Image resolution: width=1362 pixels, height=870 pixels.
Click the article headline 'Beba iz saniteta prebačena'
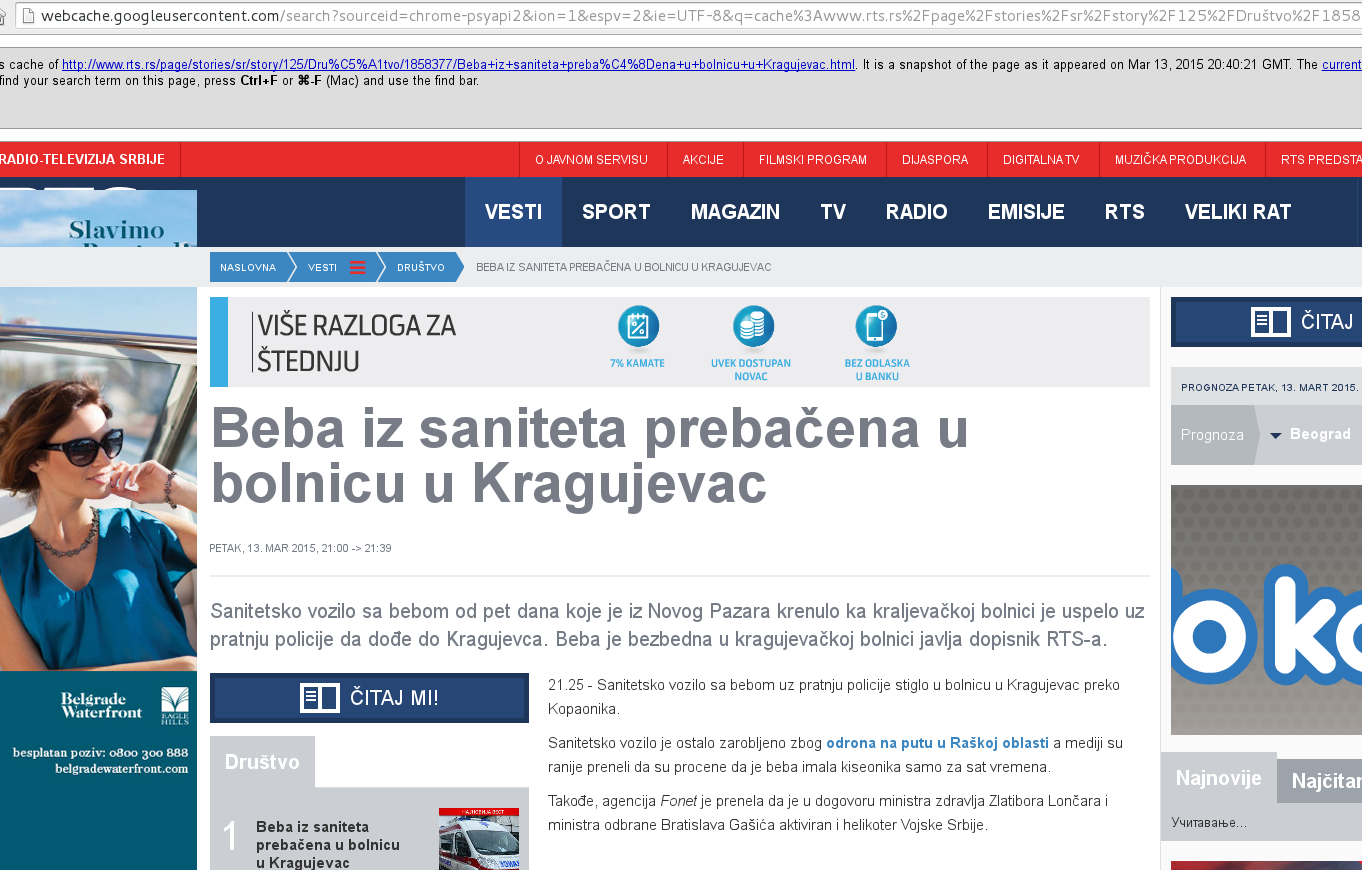590,455
